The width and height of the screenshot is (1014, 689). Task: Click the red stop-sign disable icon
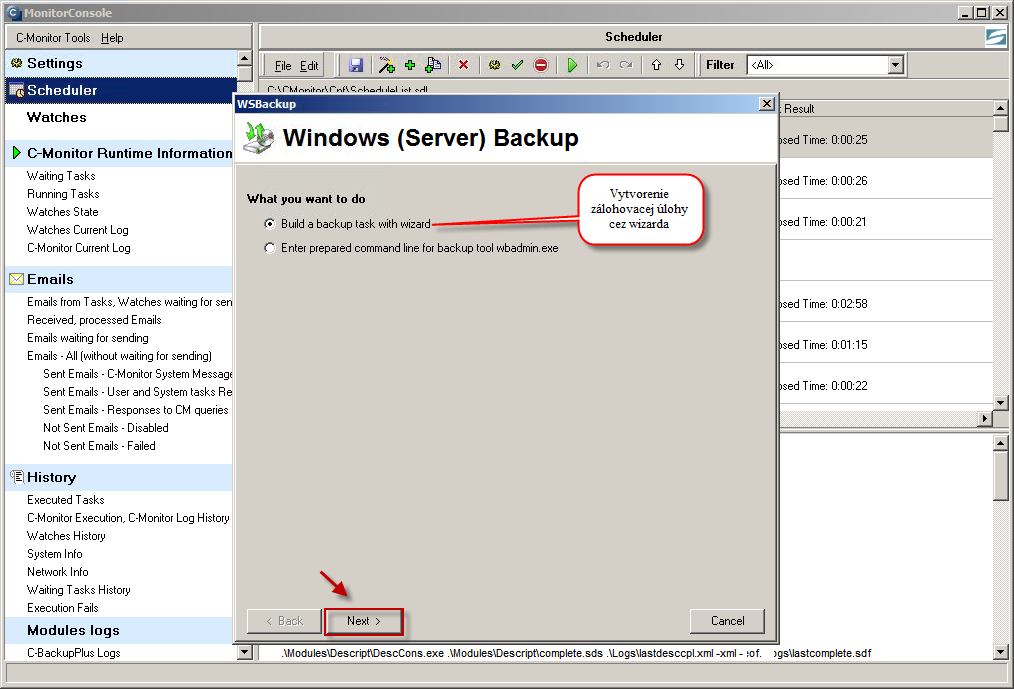pos(541,65)
